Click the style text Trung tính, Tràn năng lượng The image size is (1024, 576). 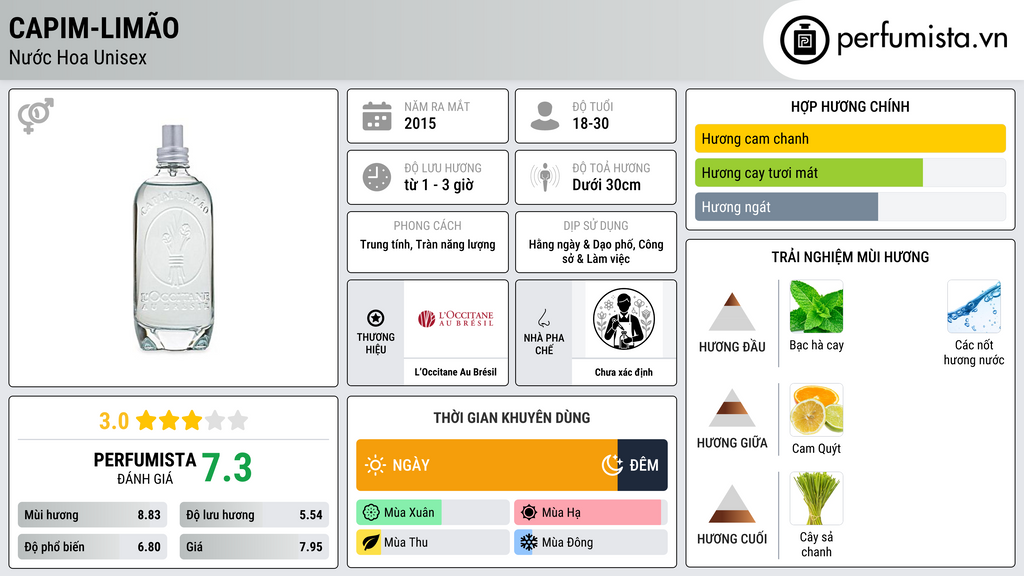coord(428,245)
